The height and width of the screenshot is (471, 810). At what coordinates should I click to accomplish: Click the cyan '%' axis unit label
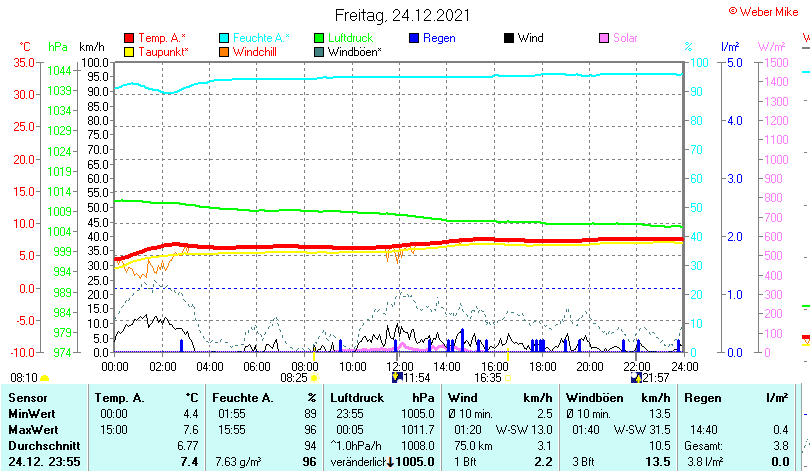688,47
